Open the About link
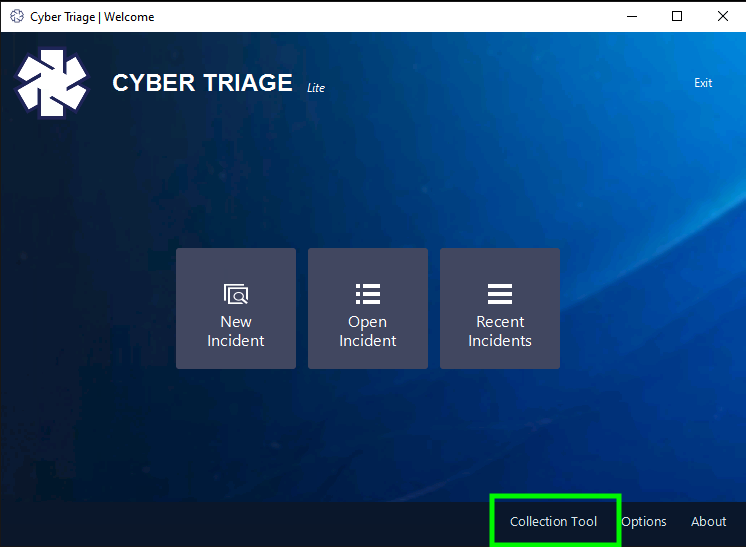The height and width of the screenshot is (547, 746). click(x=708, y=521)
